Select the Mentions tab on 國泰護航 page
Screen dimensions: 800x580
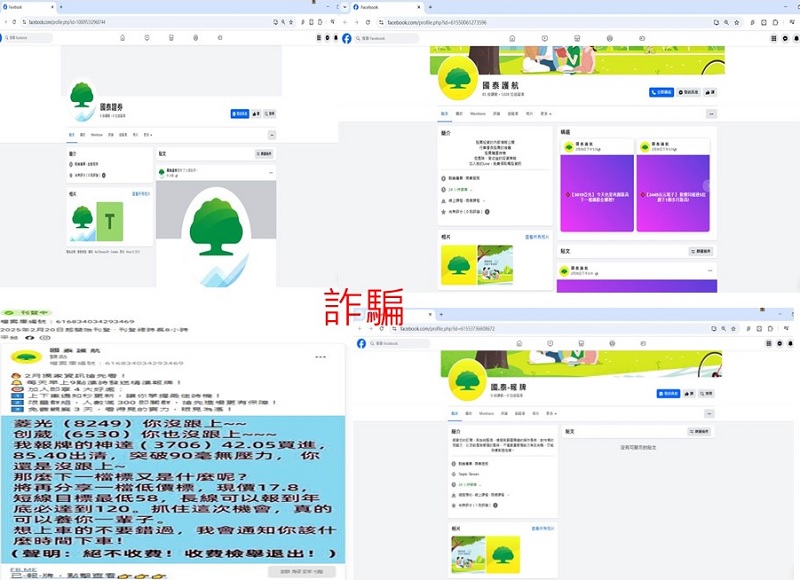478,114
